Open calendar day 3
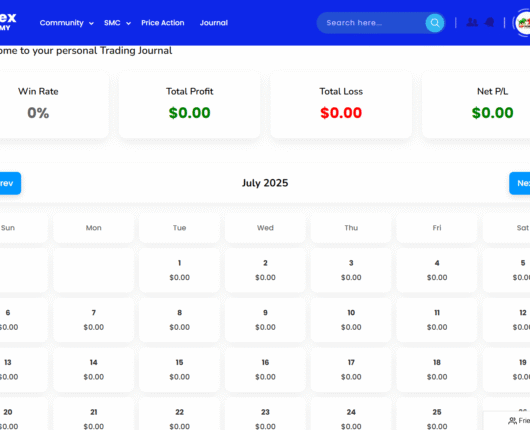 (351, 270)
